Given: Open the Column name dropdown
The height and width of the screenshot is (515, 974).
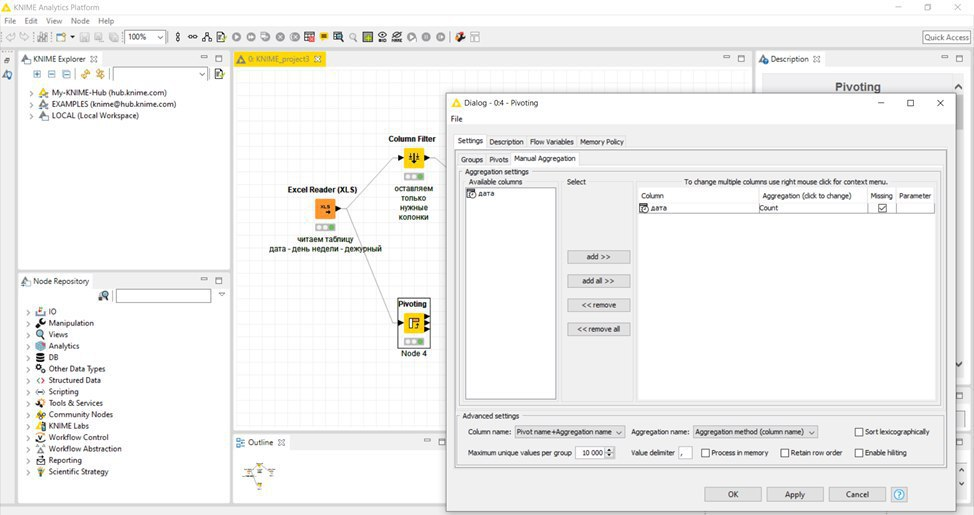Looking at the screenshot, I should 570,432.
